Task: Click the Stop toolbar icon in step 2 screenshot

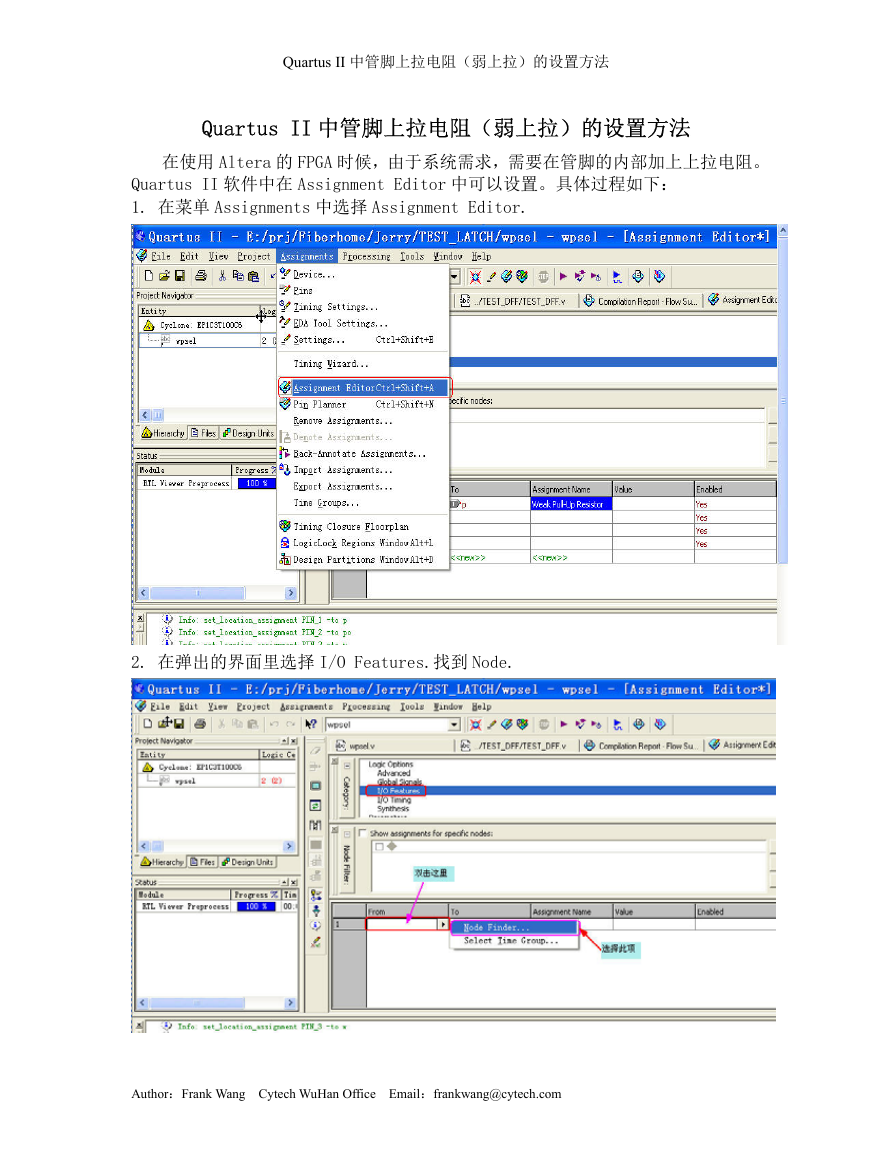Action: tap(544, 725)
